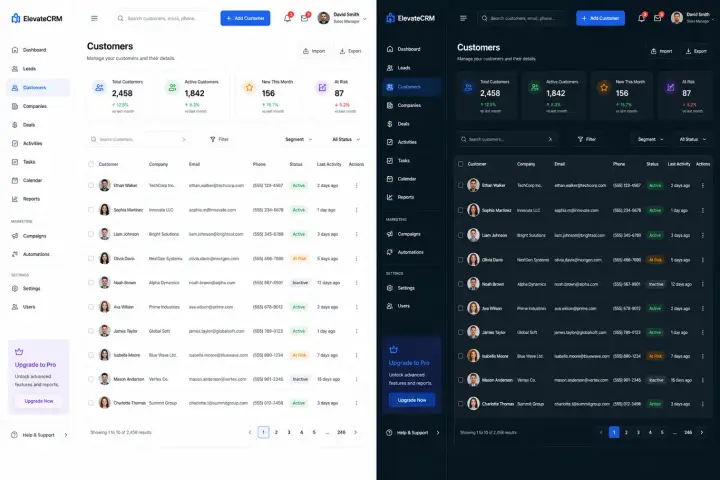This screenshot has height=480, width=720.
Task: Check Isabella Moore row checkbox in dark theme
Action: pyautogui.click(x=461, y=356)
